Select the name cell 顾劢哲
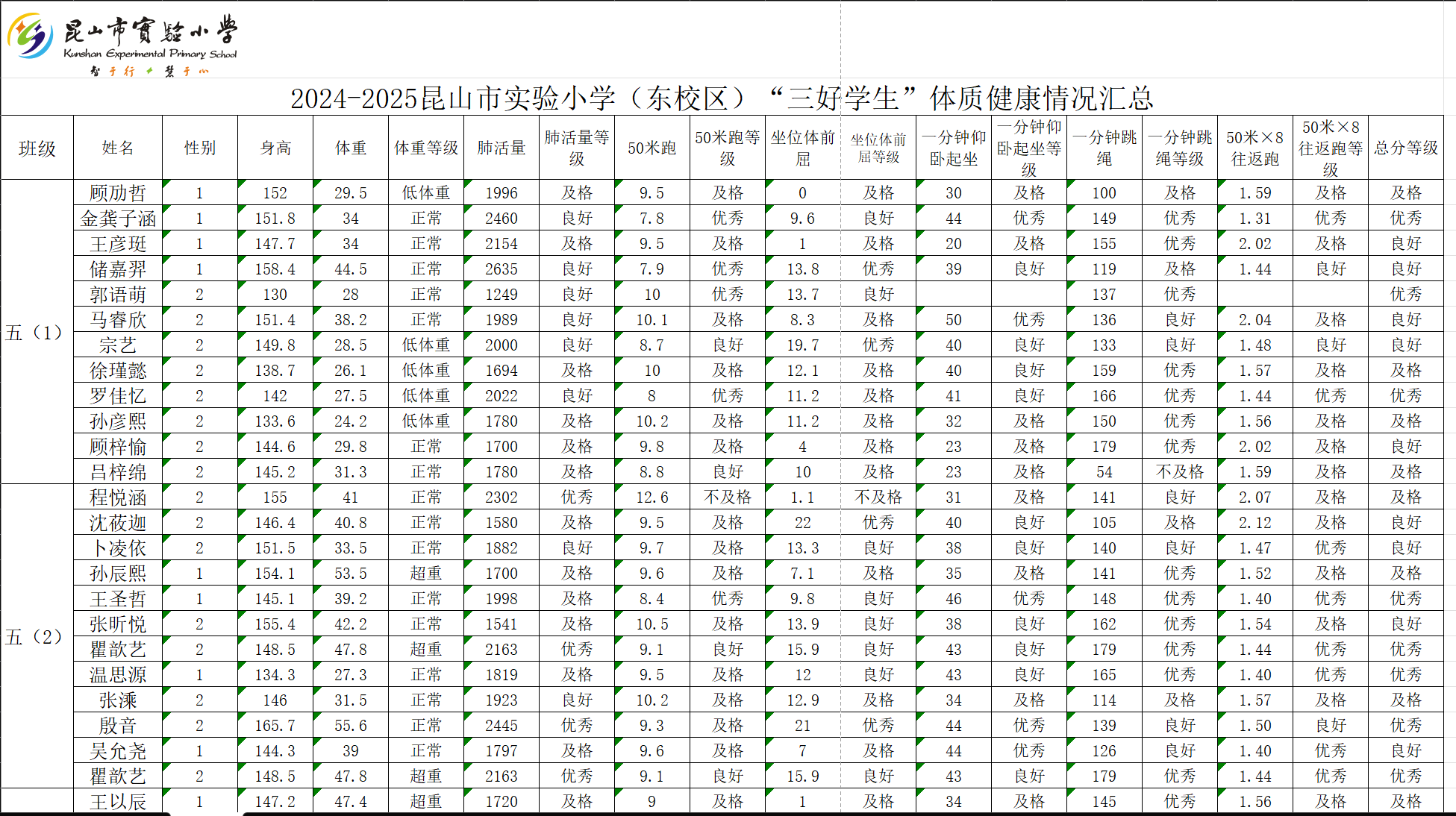The image size is (1456, 816). point(118,193)
